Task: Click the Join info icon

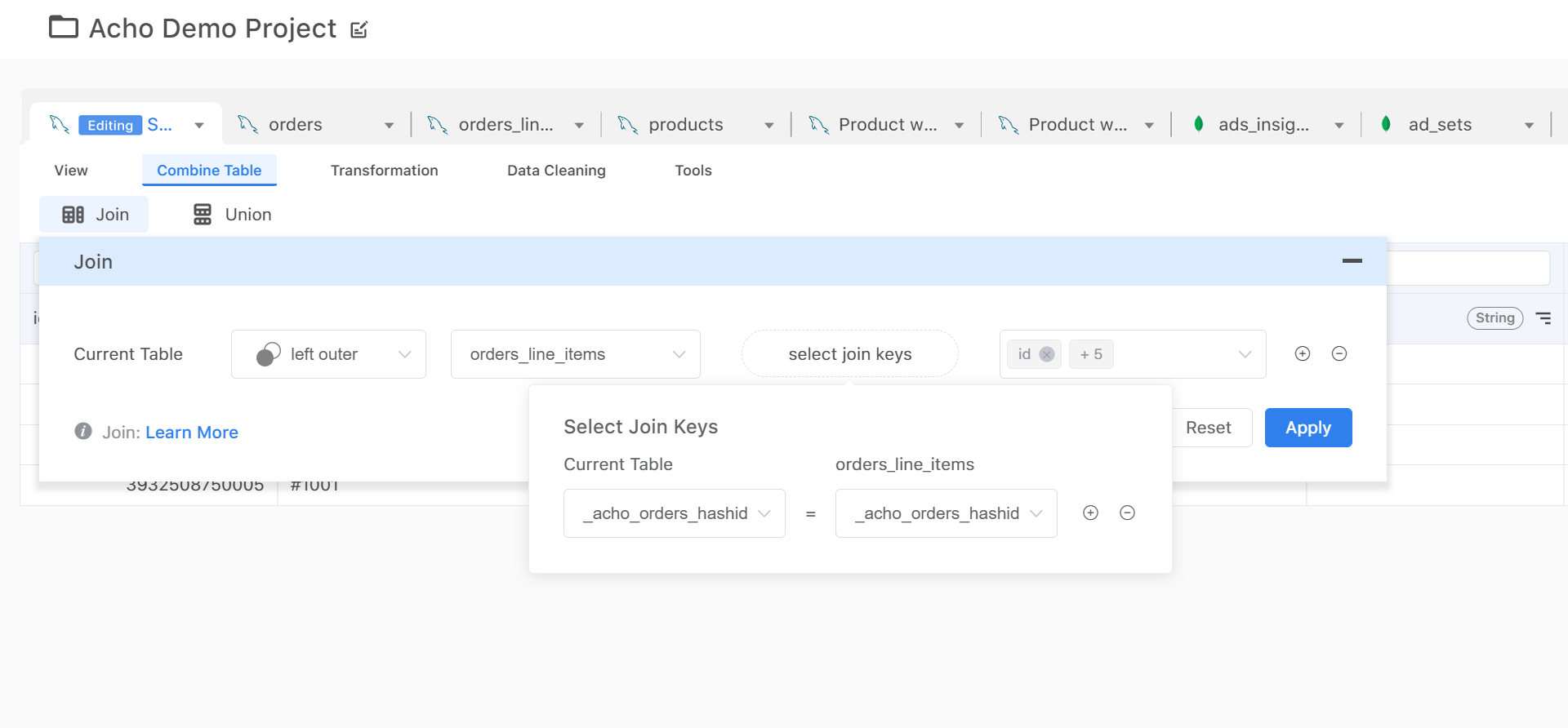Action: pyautogui.click(x=83, y=431)
